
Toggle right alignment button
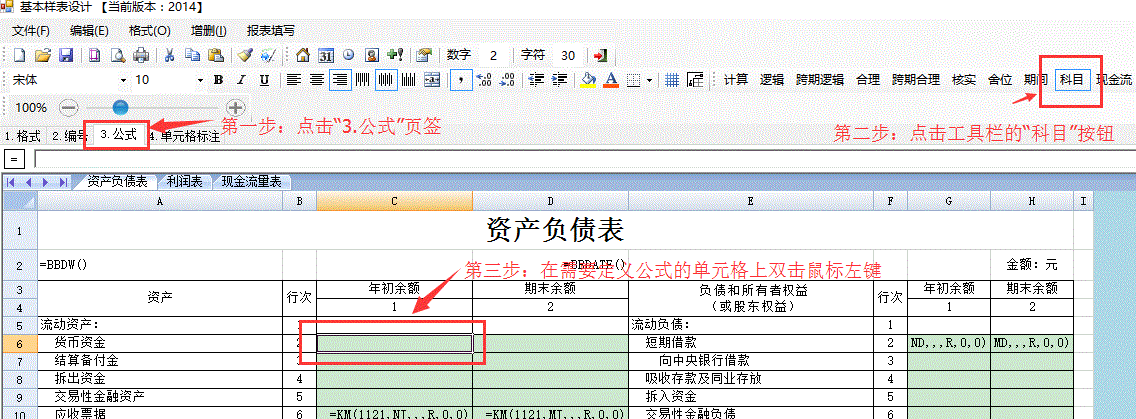pyautogui.click(x=340, y=80)
